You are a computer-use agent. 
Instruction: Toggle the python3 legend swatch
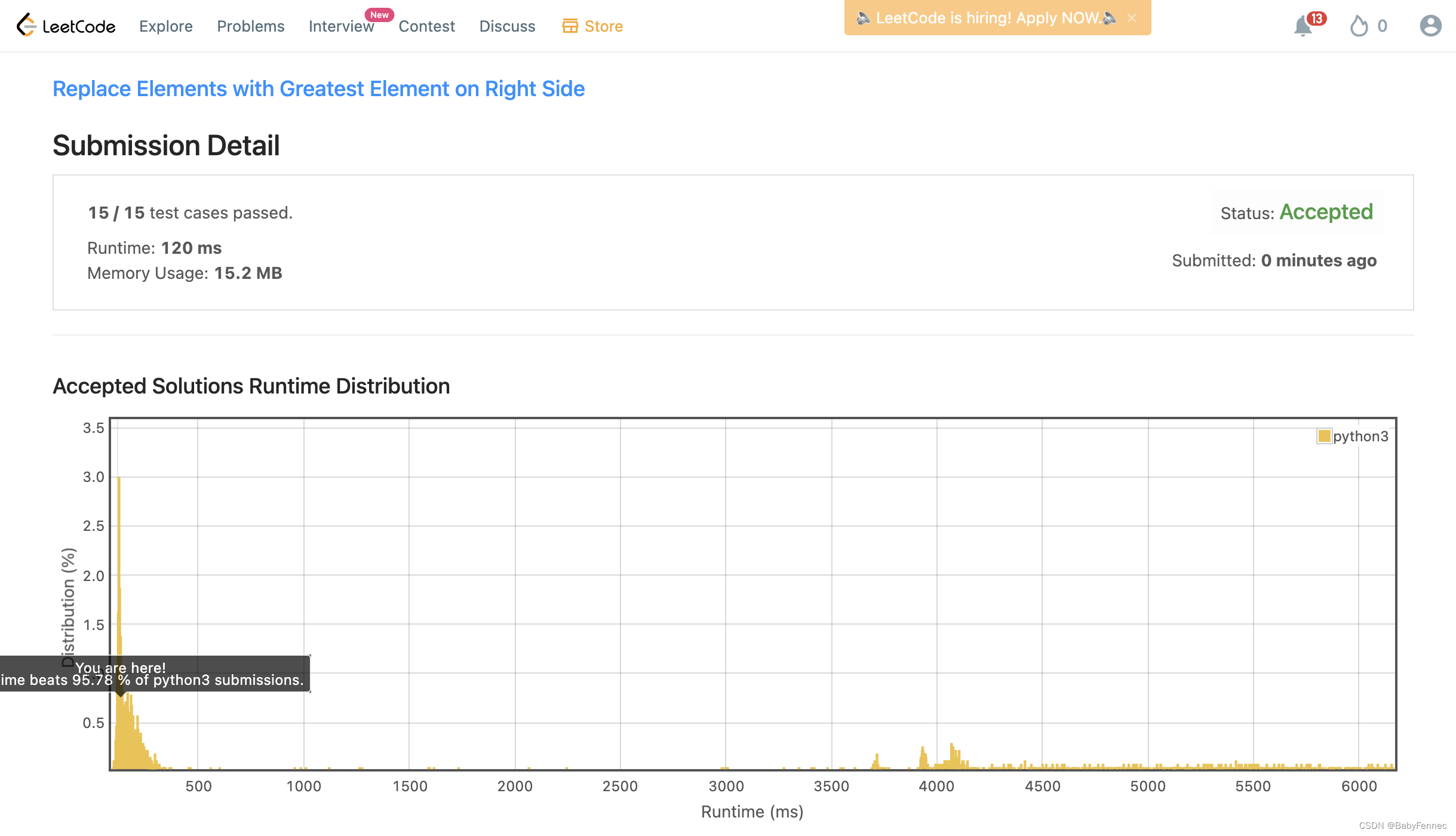[x=1324, y=436]
